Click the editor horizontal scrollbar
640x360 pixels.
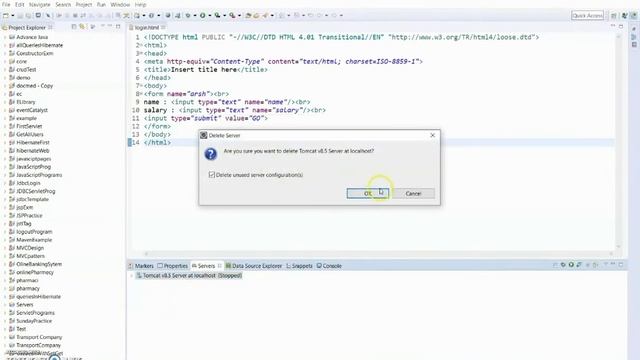point(378,254)
